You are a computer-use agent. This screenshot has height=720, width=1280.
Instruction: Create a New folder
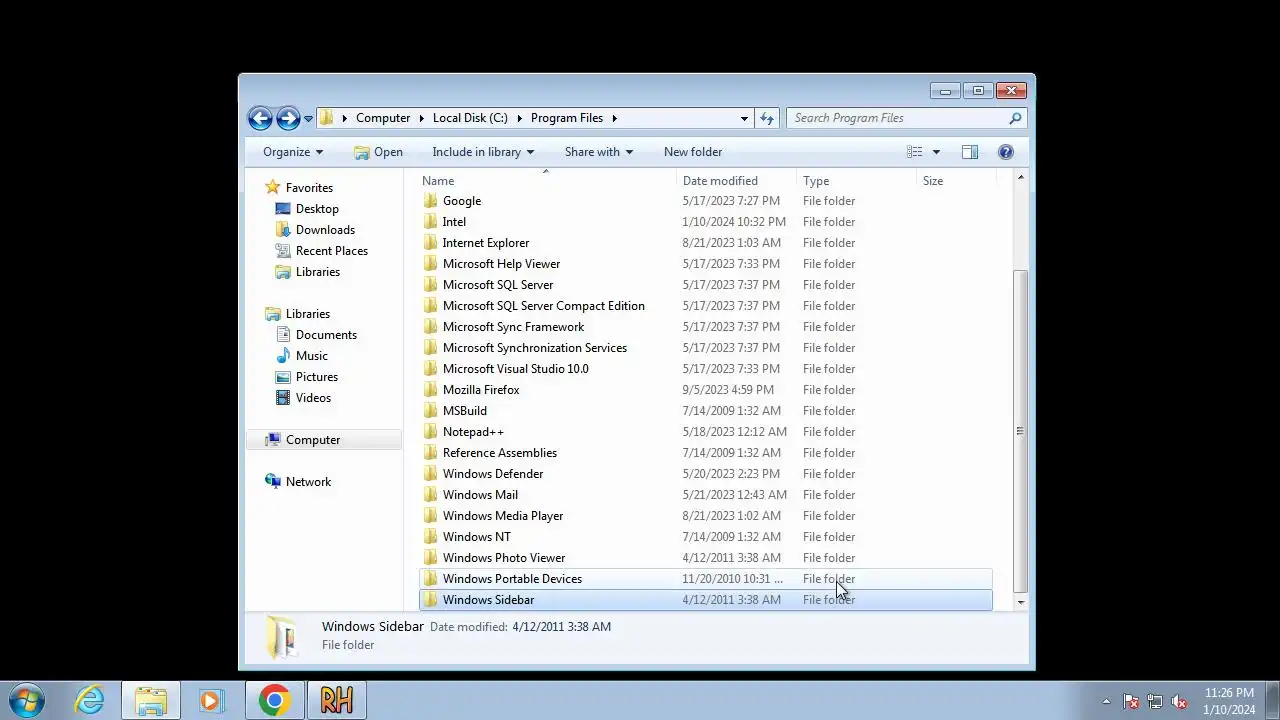click(x=693, y=152)
